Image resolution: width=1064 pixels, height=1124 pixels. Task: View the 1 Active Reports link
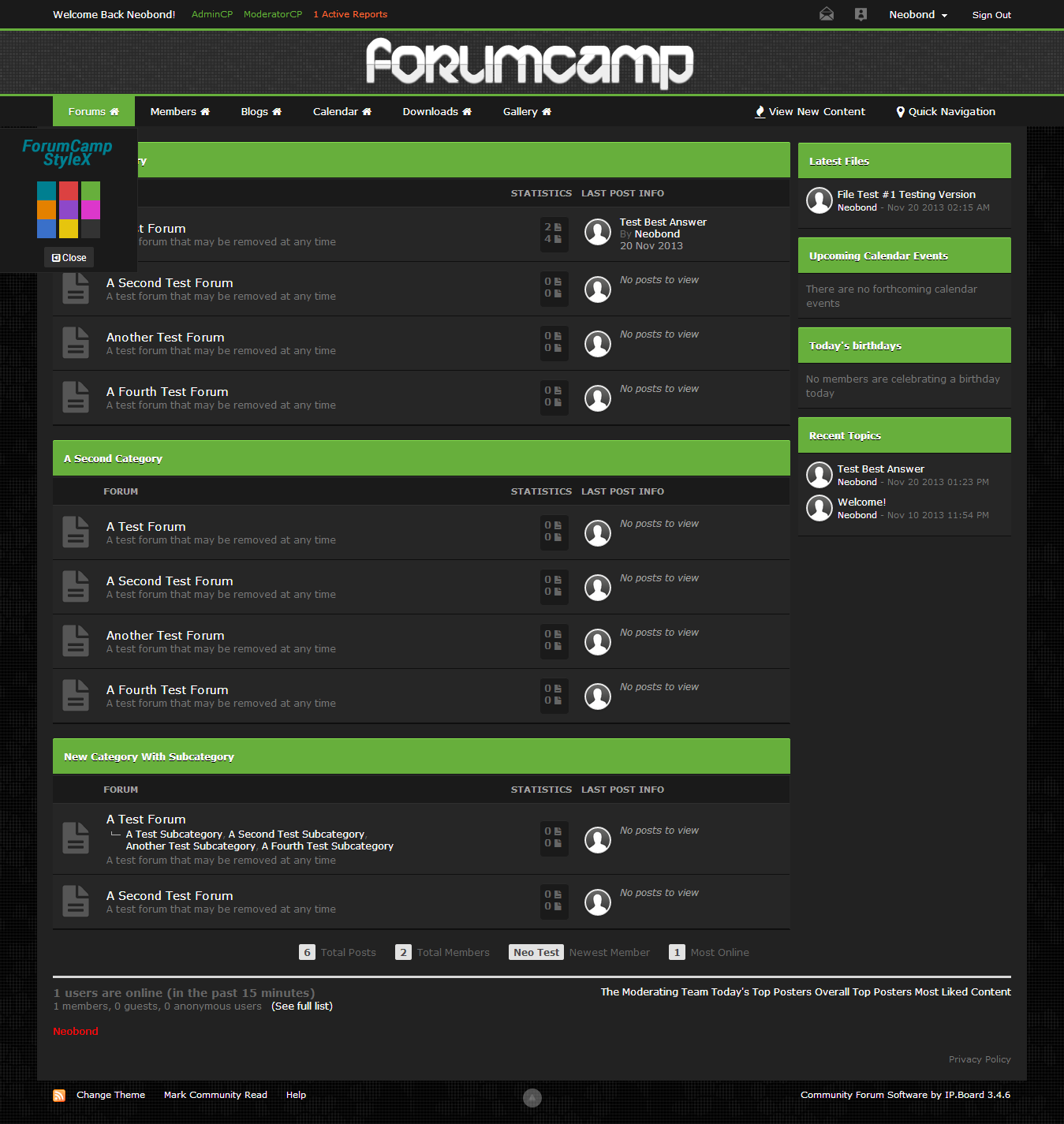pyautogui.click(x=350, y=14)
